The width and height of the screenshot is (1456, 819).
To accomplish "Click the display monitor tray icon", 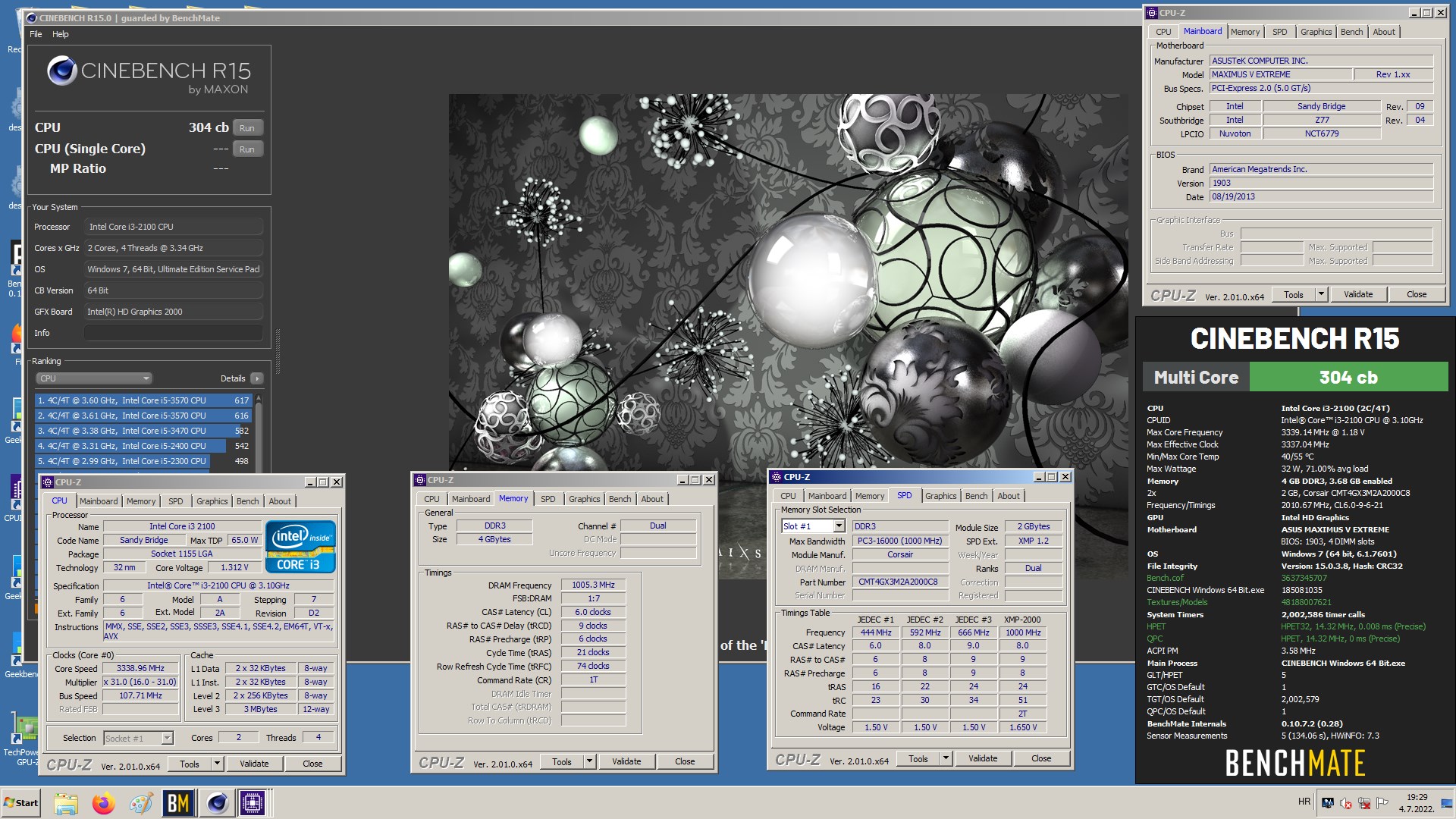I will 1328,803.
